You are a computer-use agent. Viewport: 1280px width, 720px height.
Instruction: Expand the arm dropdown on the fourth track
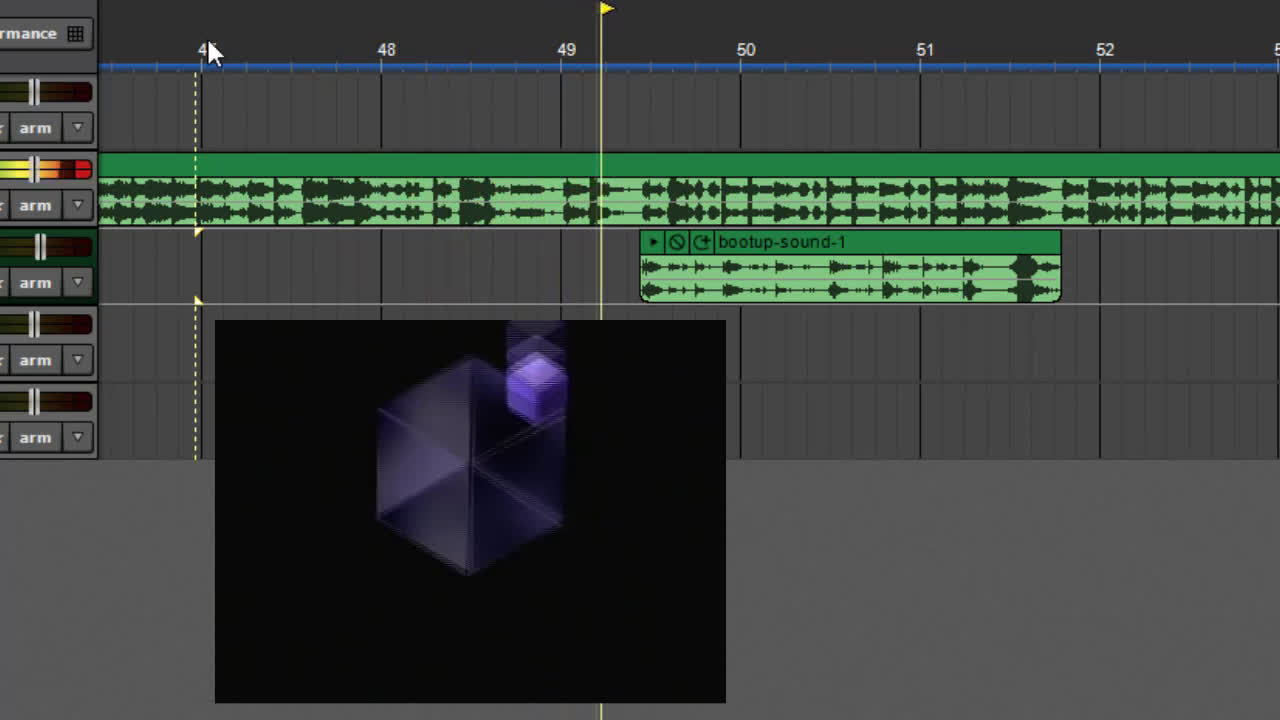tap(77, 360)
